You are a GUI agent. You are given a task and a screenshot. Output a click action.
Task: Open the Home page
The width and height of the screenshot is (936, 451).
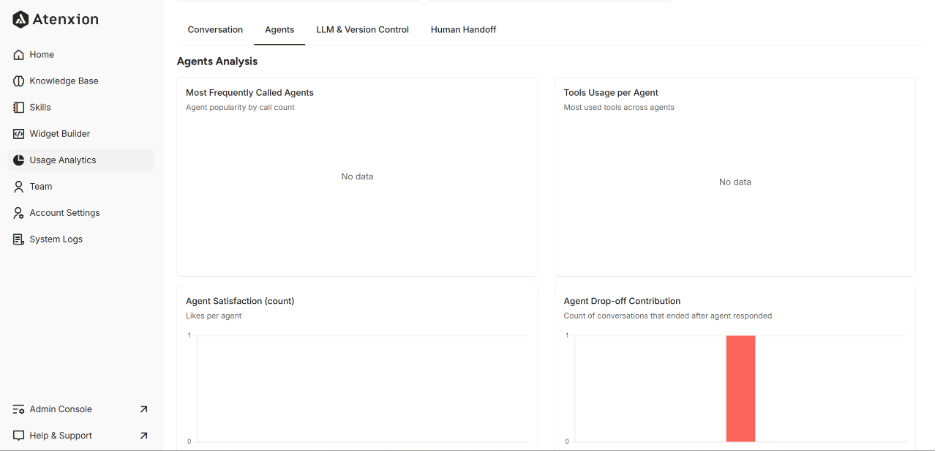81,55
